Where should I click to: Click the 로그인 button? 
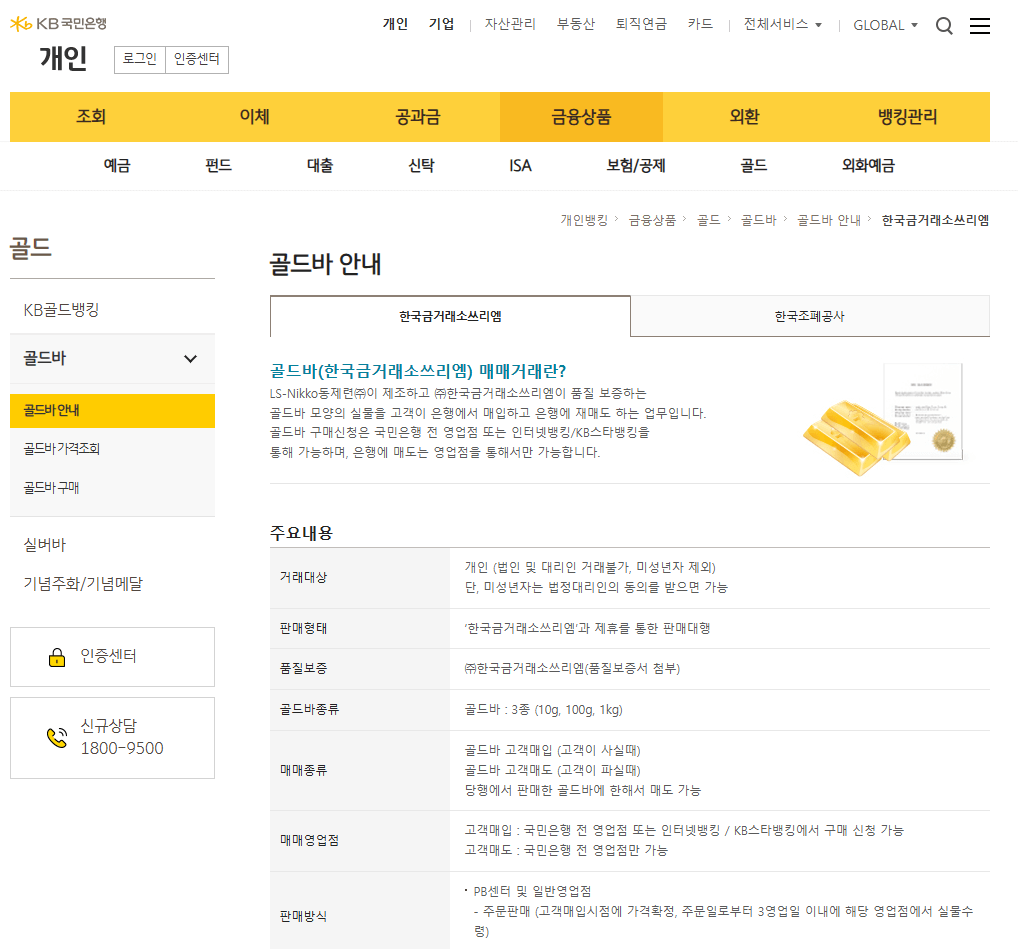pyautogui.click(x=138, y=60)
